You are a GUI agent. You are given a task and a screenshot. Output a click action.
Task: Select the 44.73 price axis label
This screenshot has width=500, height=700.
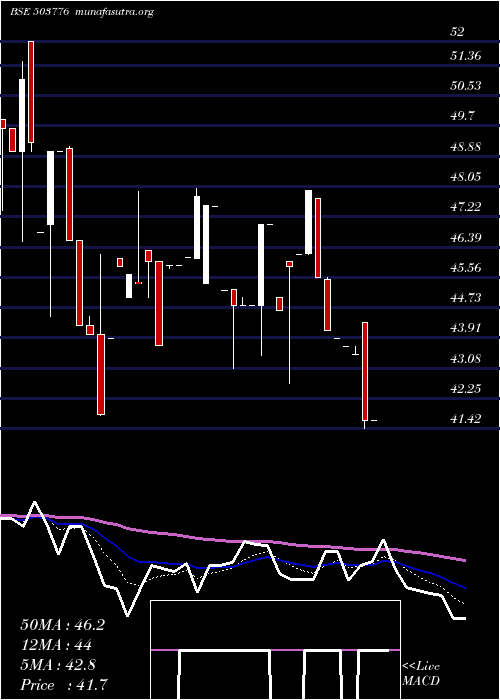(x=466, y=297)
